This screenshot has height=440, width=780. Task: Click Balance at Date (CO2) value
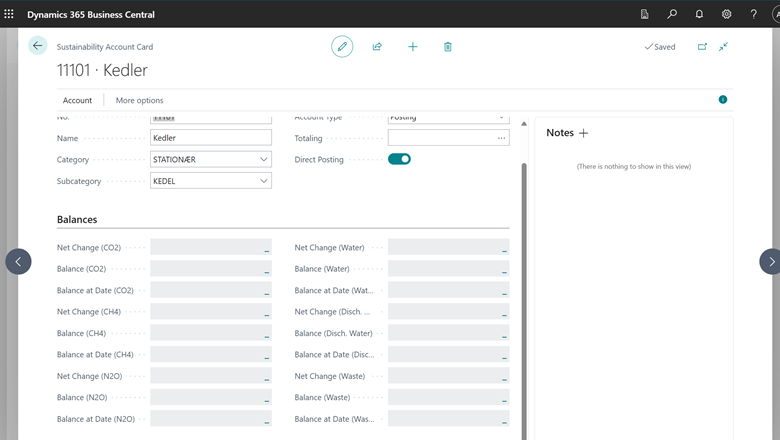pos(211,290)
